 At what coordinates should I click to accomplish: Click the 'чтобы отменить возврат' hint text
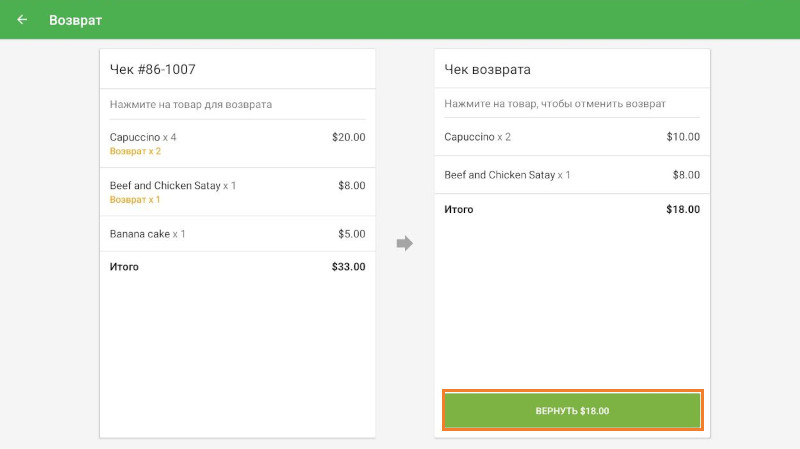[x=610, y=104]
